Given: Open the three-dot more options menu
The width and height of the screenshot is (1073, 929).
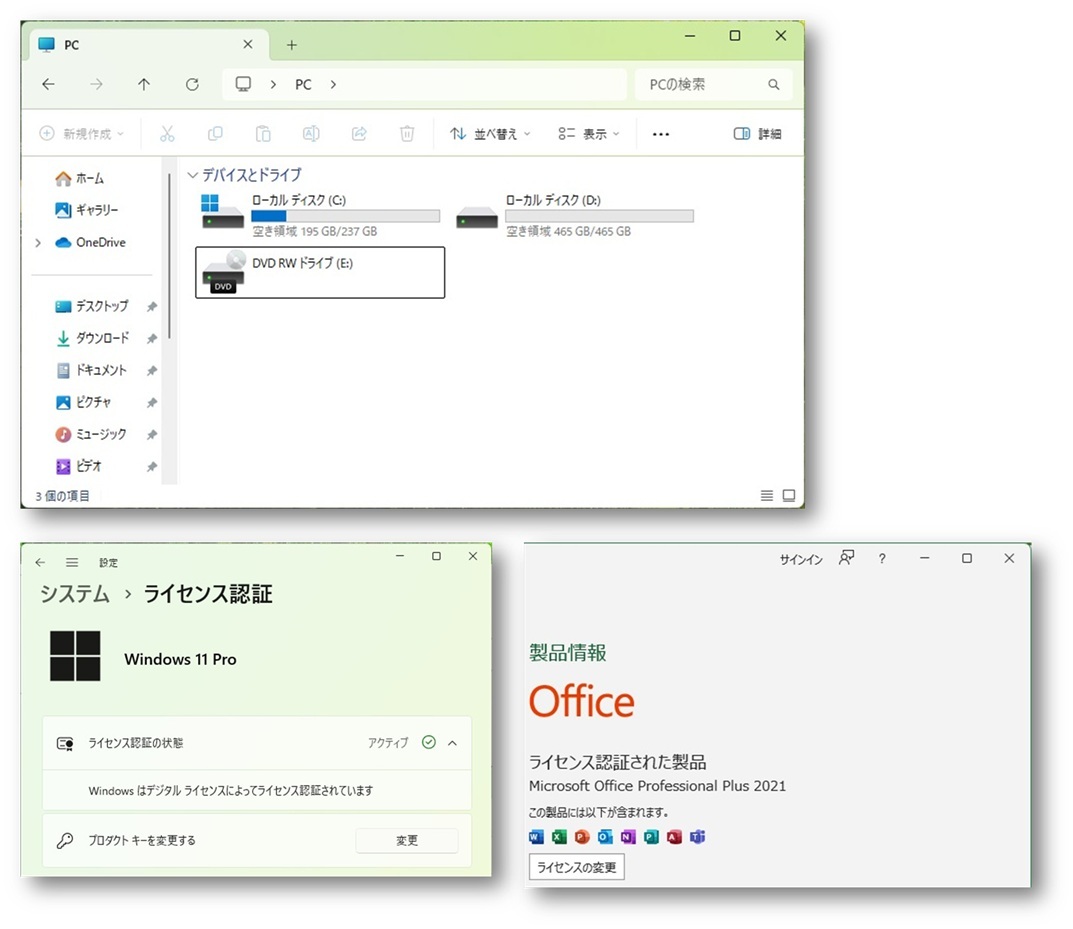Looking at the screenshot, I should 661,134.
